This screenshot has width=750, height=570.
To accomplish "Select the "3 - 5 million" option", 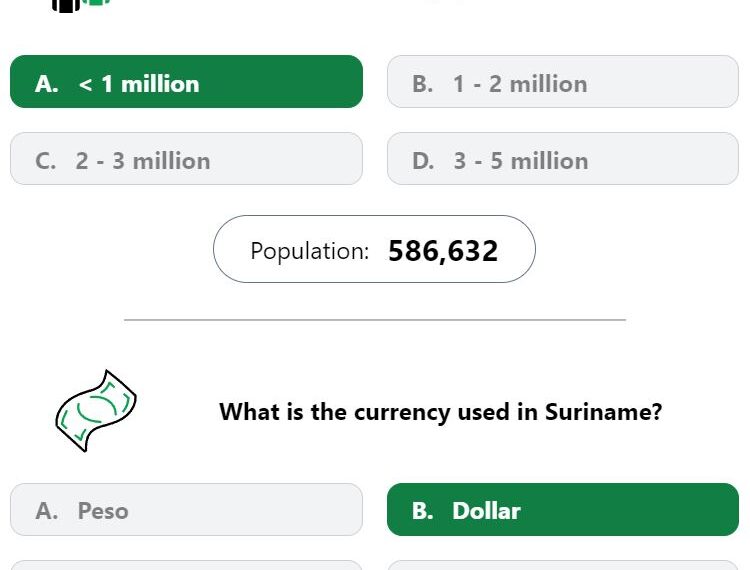I will pyautogui.click(x=562, y=158).
